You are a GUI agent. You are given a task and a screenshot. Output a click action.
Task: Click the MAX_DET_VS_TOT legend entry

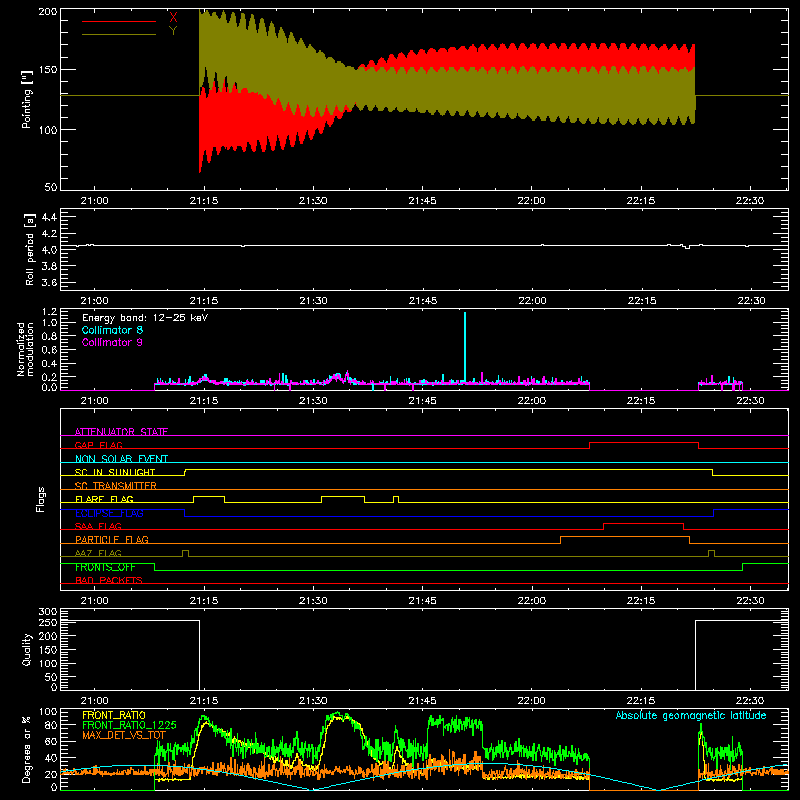pos(124,735)
